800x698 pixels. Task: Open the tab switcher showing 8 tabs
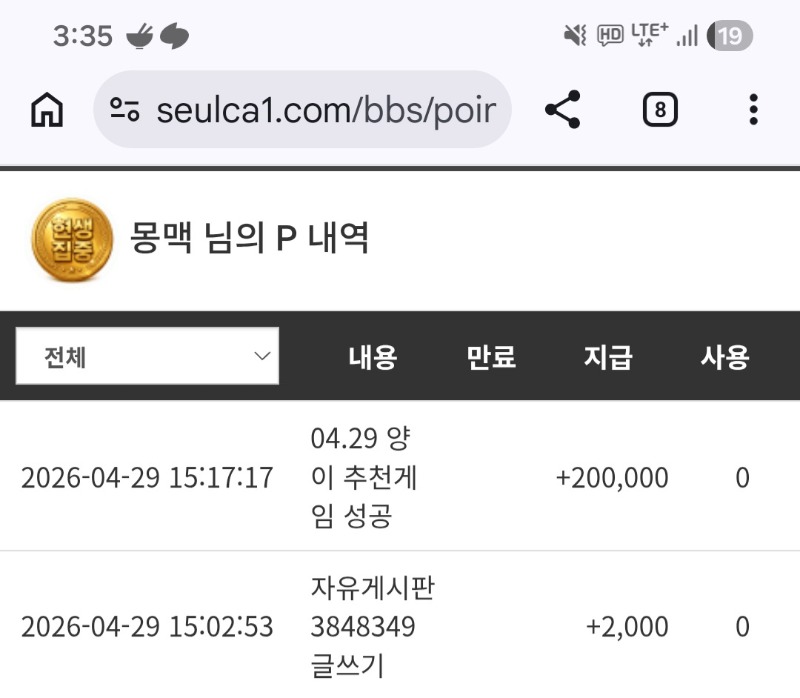pyautogui.click(x=659, y=110)
